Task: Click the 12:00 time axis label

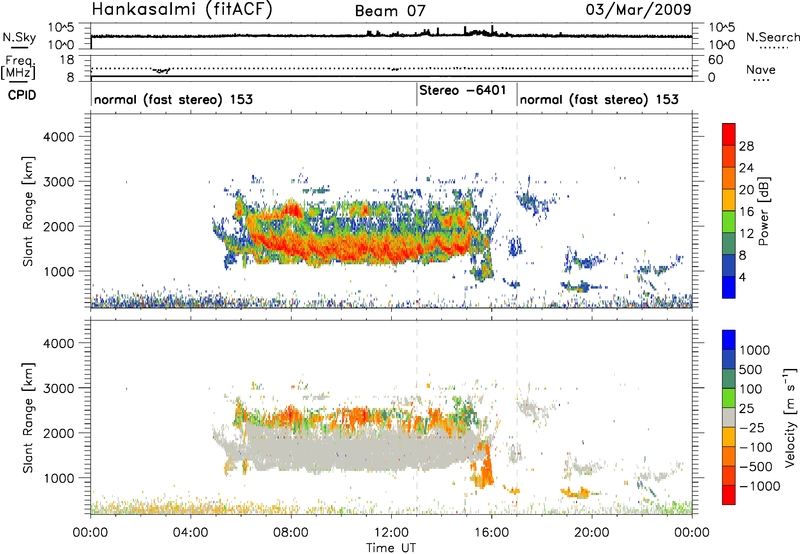Action: coord(391,533)
